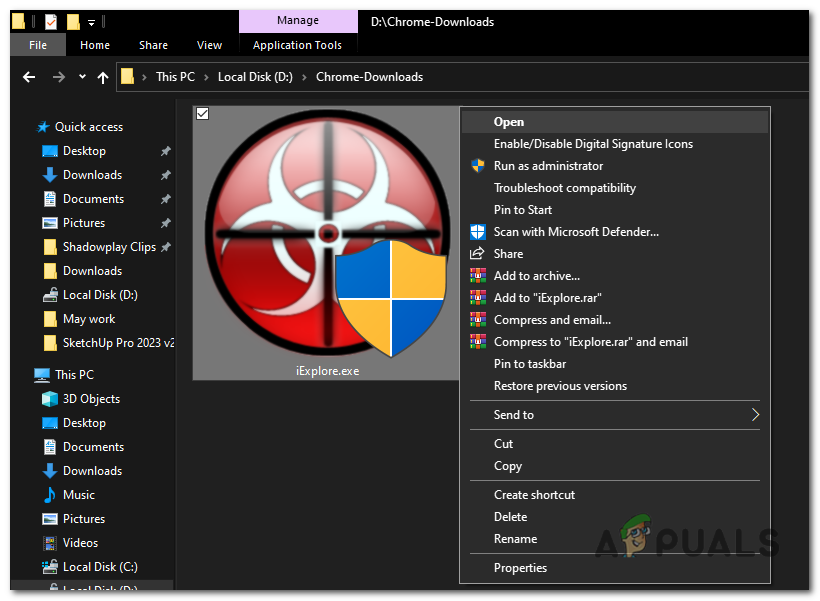Choose Restore previous versions
820x601 pixels.
(614, 385)
